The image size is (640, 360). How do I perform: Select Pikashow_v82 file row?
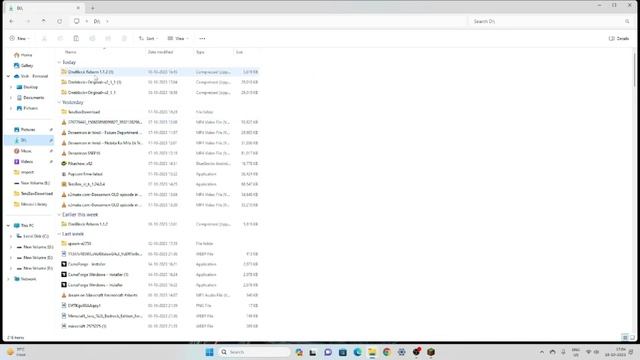point(160,163)
